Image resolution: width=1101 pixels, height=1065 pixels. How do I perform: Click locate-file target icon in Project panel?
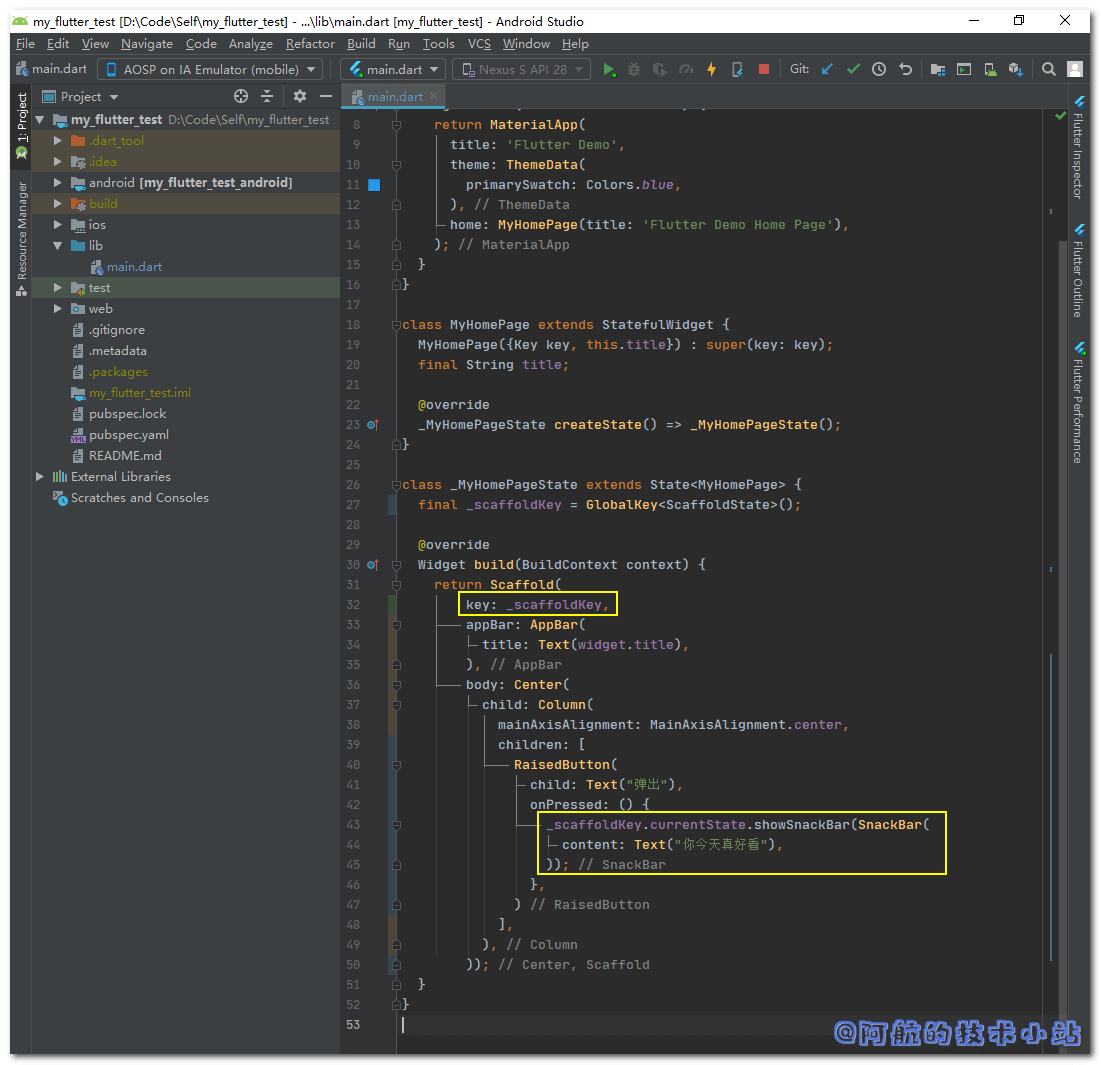(241, 96)
